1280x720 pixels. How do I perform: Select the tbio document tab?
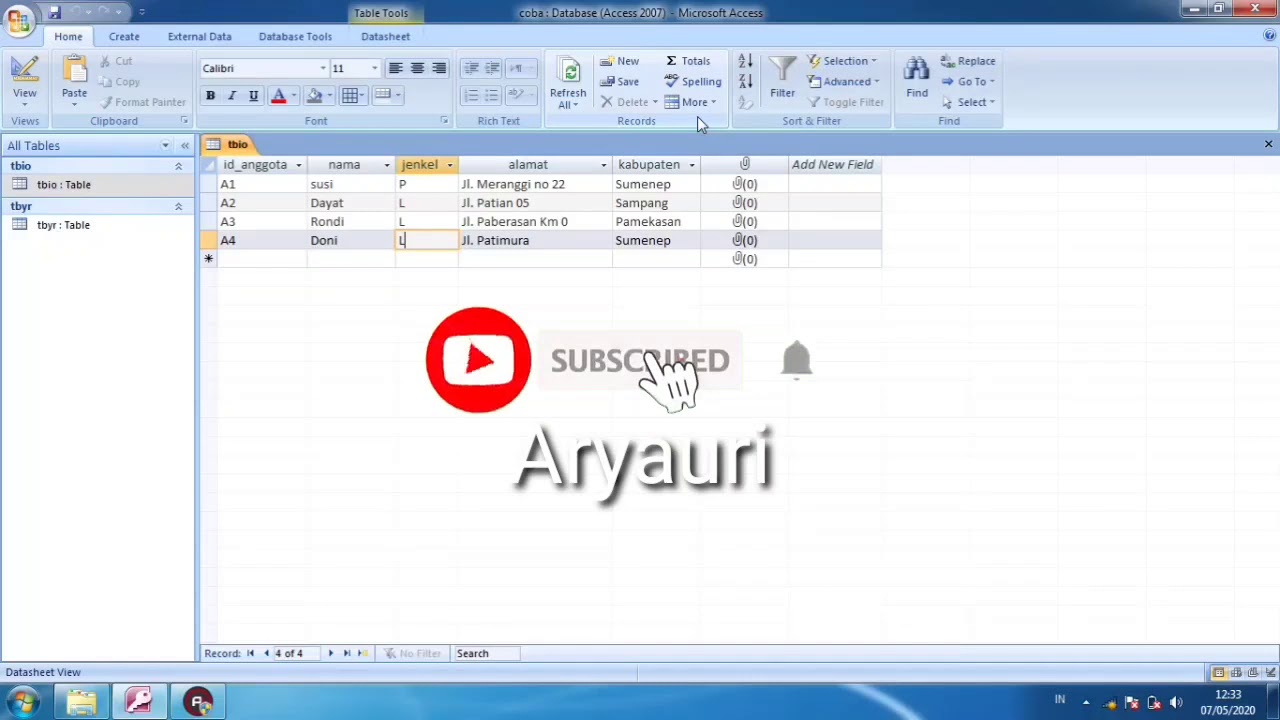228,145
